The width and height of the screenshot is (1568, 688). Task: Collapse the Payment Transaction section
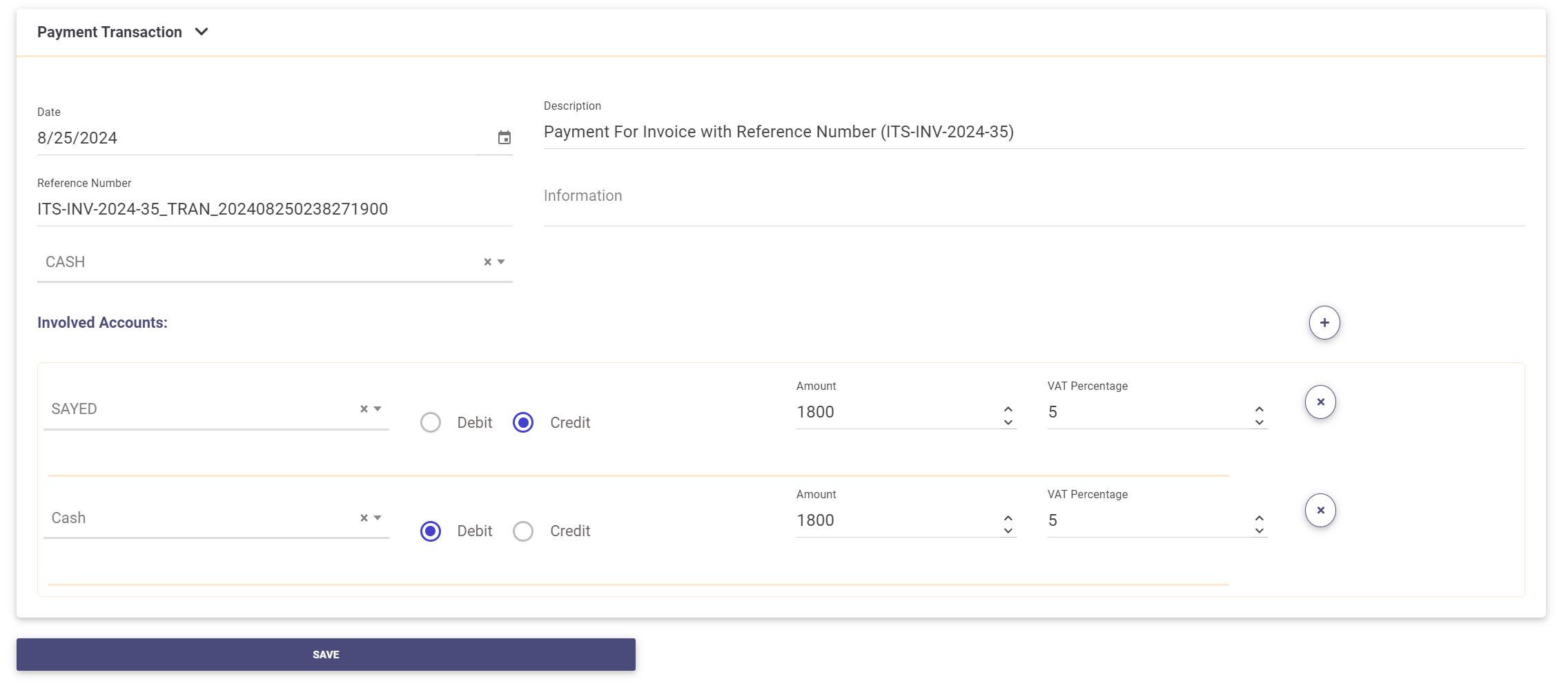pos(202,32)
